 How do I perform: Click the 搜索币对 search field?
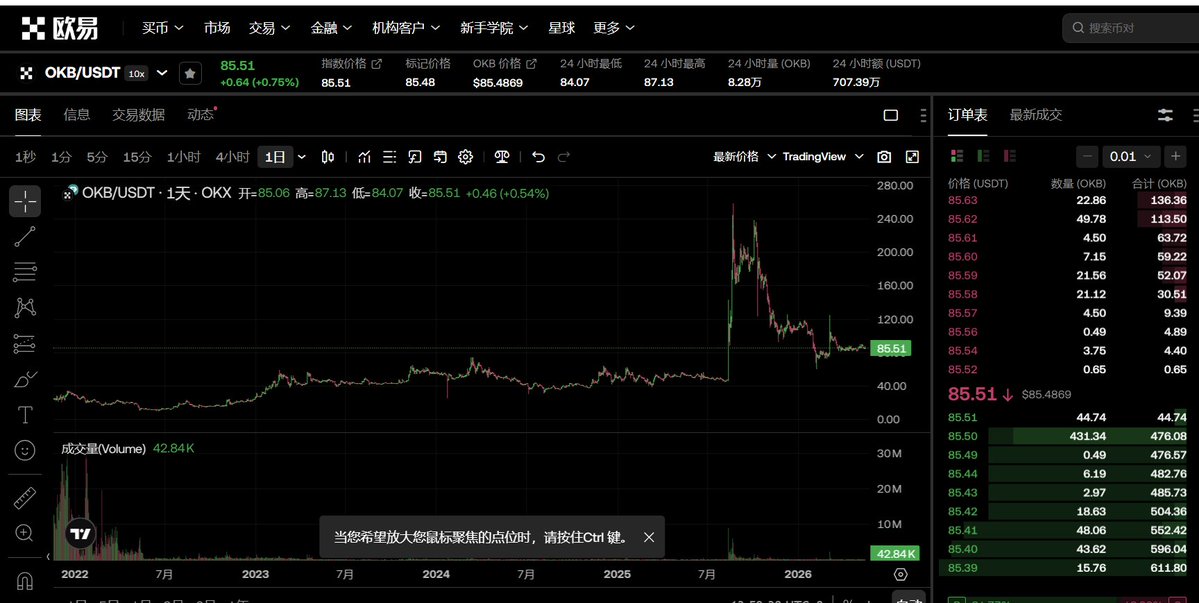1132,28
